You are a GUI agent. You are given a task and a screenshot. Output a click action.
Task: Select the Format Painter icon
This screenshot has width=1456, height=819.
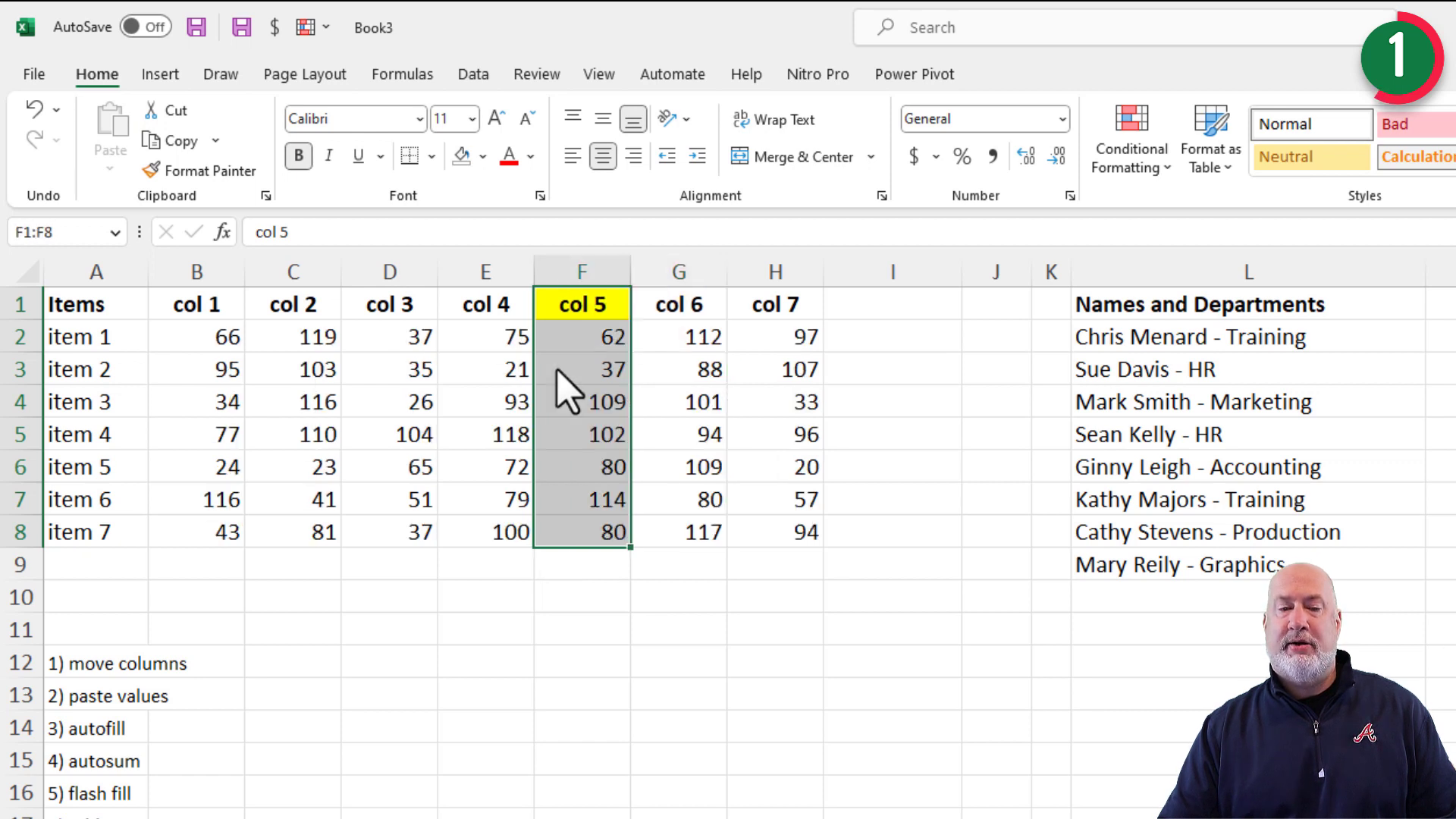199,171
